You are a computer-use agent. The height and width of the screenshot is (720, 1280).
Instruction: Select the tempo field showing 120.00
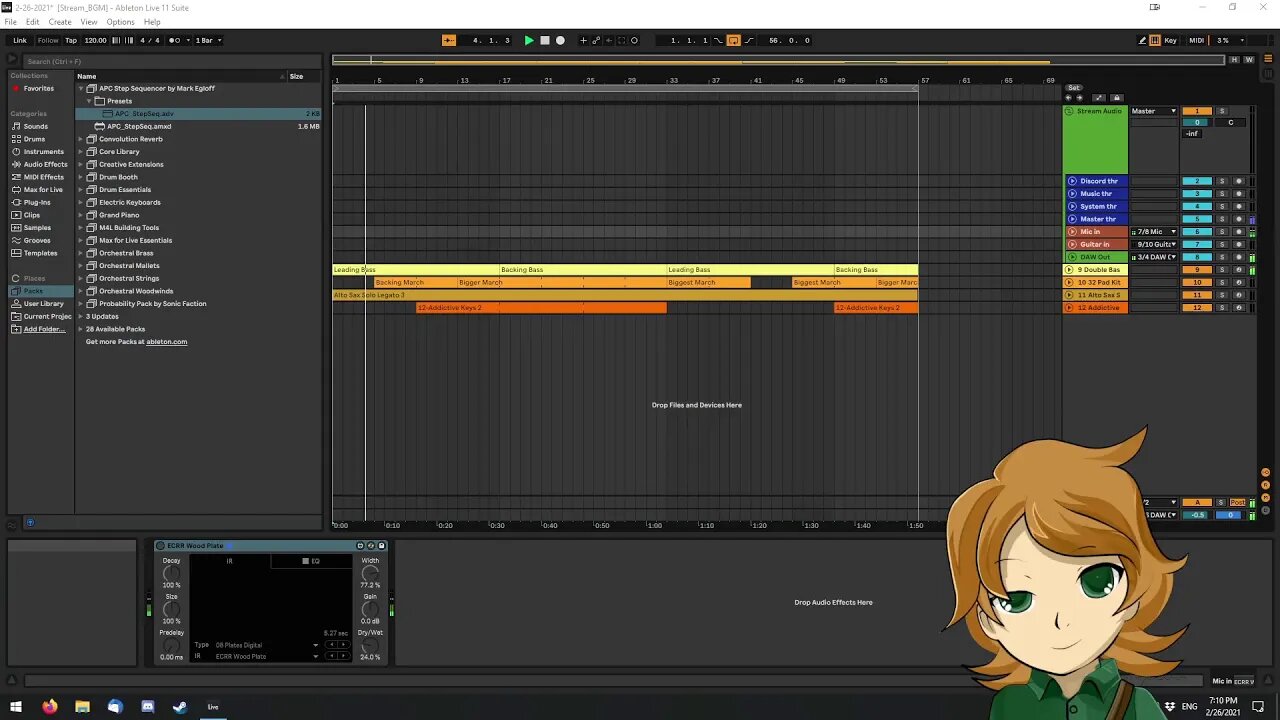pyautogui.click(x=95, y=40)
